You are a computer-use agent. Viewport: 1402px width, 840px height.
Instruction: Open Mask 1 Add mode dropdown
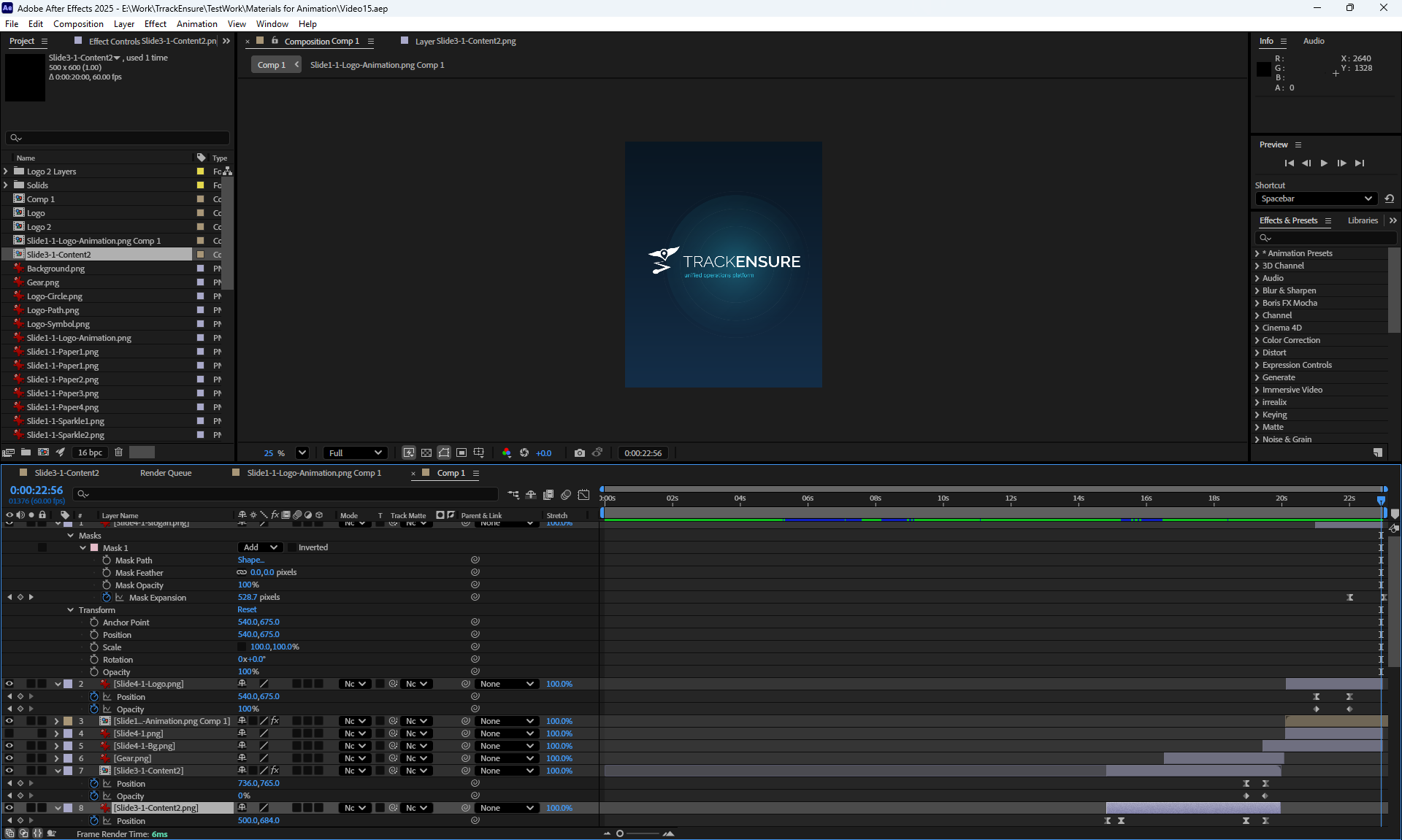click(260, 547)
